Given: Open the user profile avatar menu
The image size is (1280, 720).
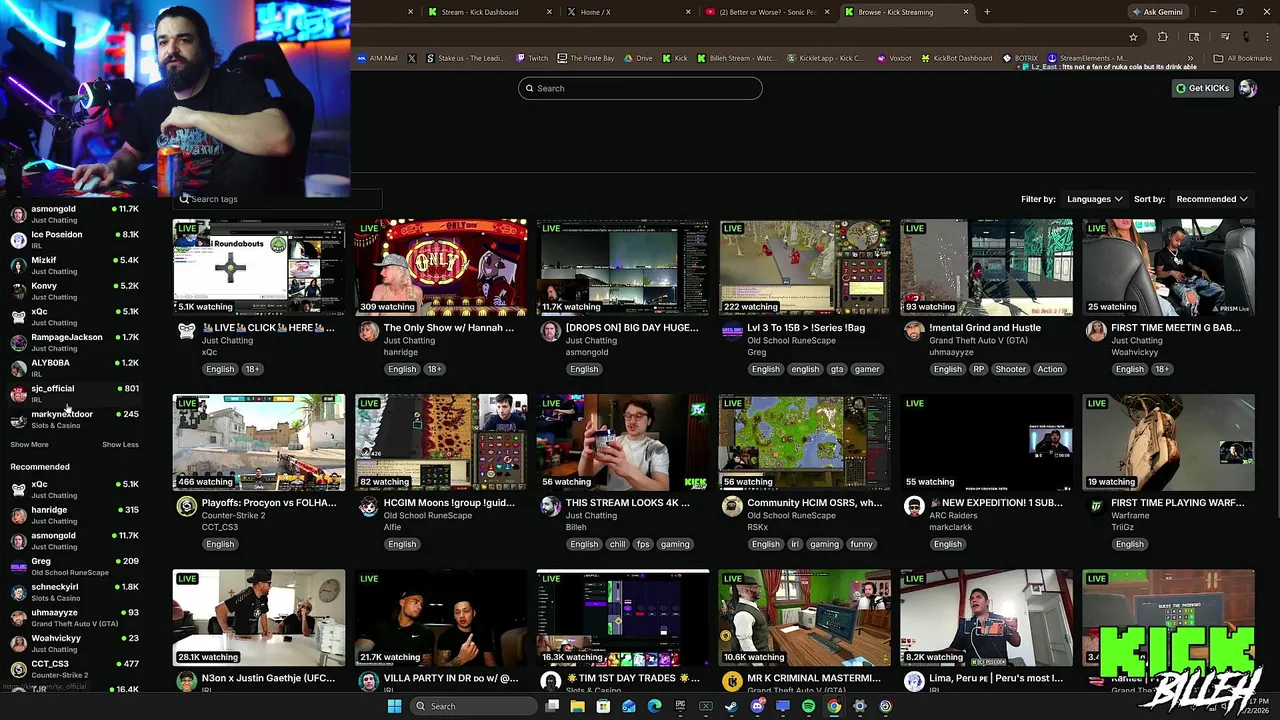Looking at the screenshot, I should pos(1247,88).
